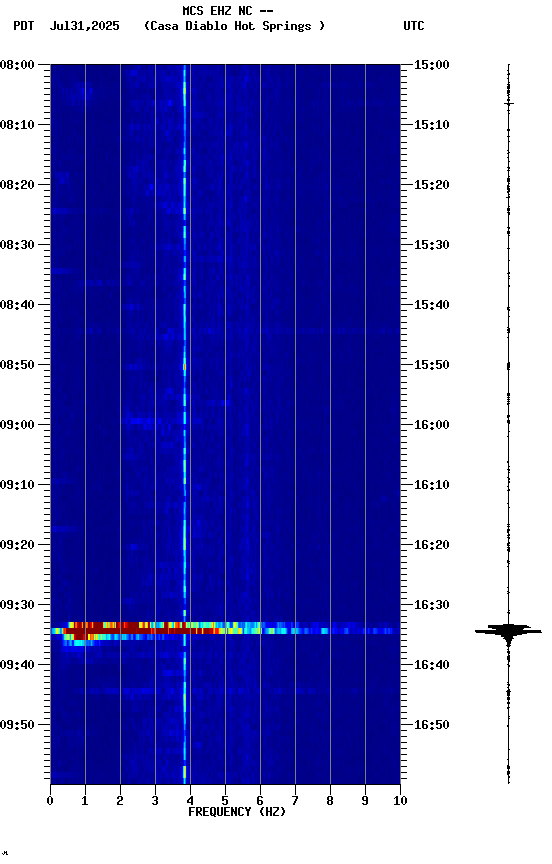Click the '08:00' PDT time label
This screenshot has width=552, height=864.
click(x=17, y=65)
